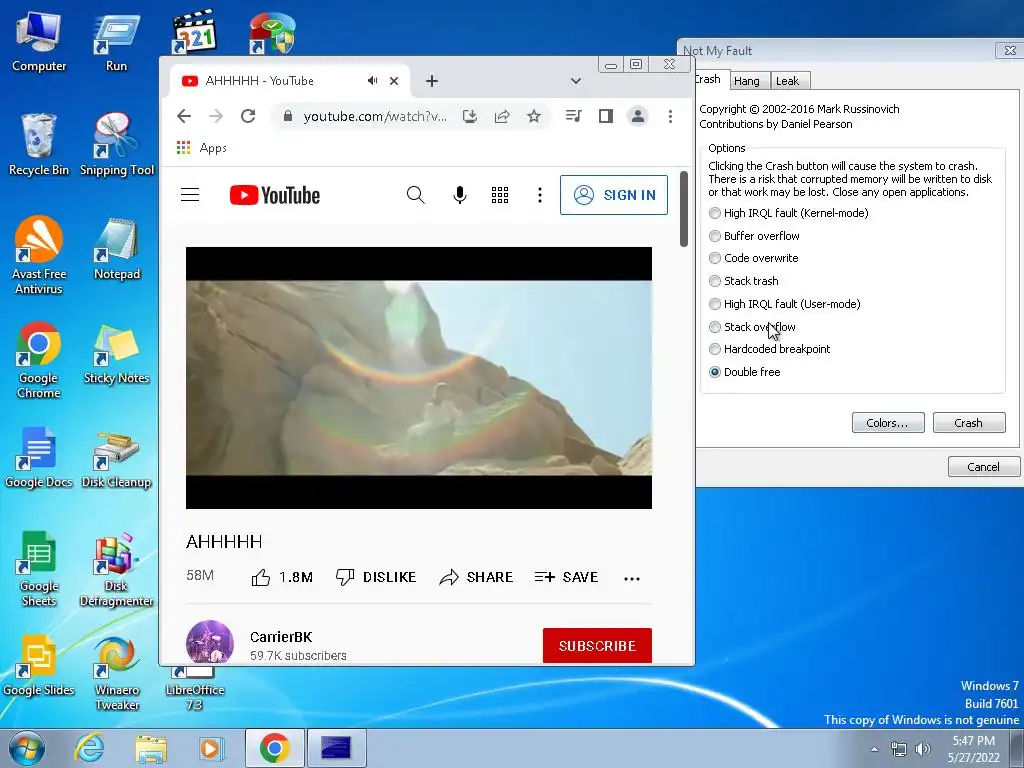Select High IRQL fault (Kernel-mode) option

tap(788, 213)
